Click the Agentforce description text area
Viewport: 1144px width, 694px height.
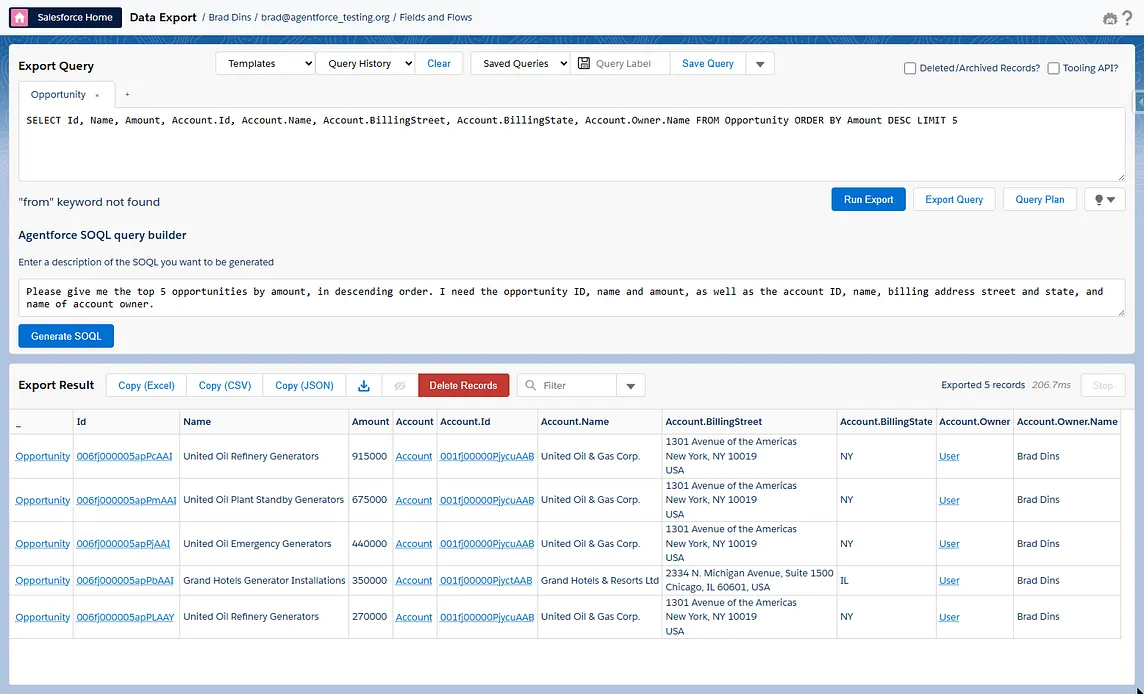571,297
